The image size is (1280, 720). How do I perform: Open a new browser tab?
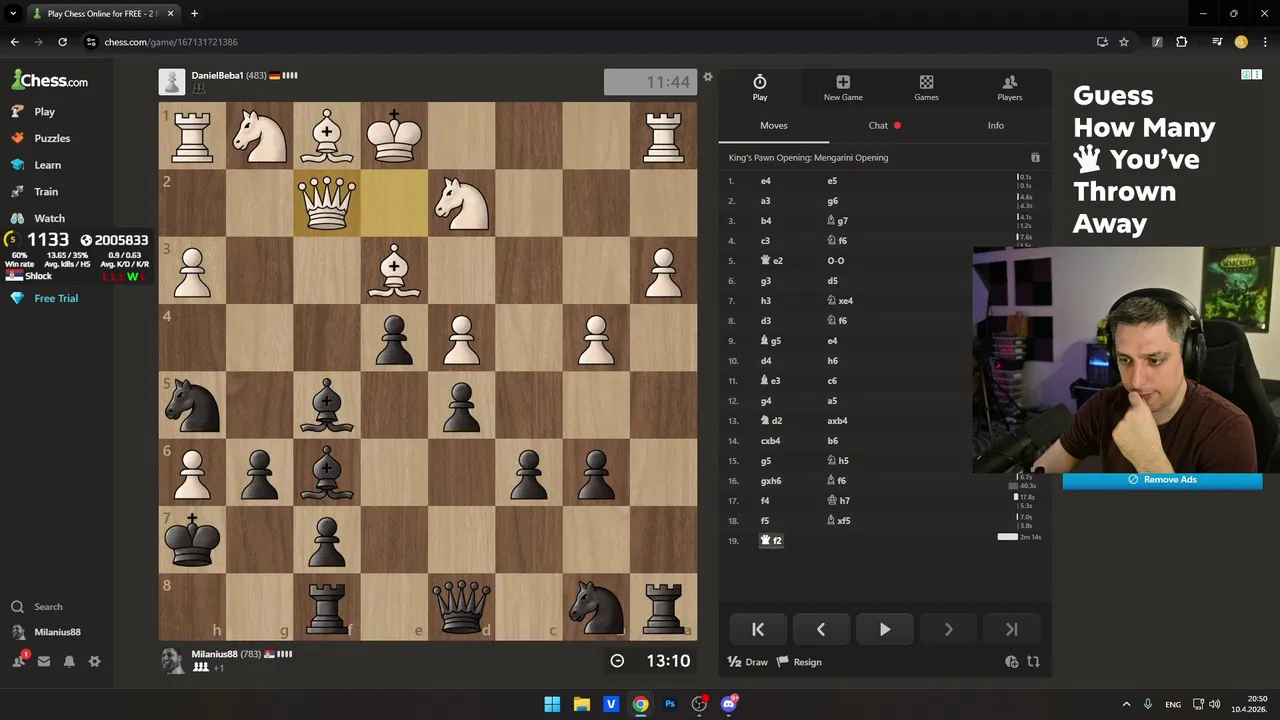click(x=194, y=14)
